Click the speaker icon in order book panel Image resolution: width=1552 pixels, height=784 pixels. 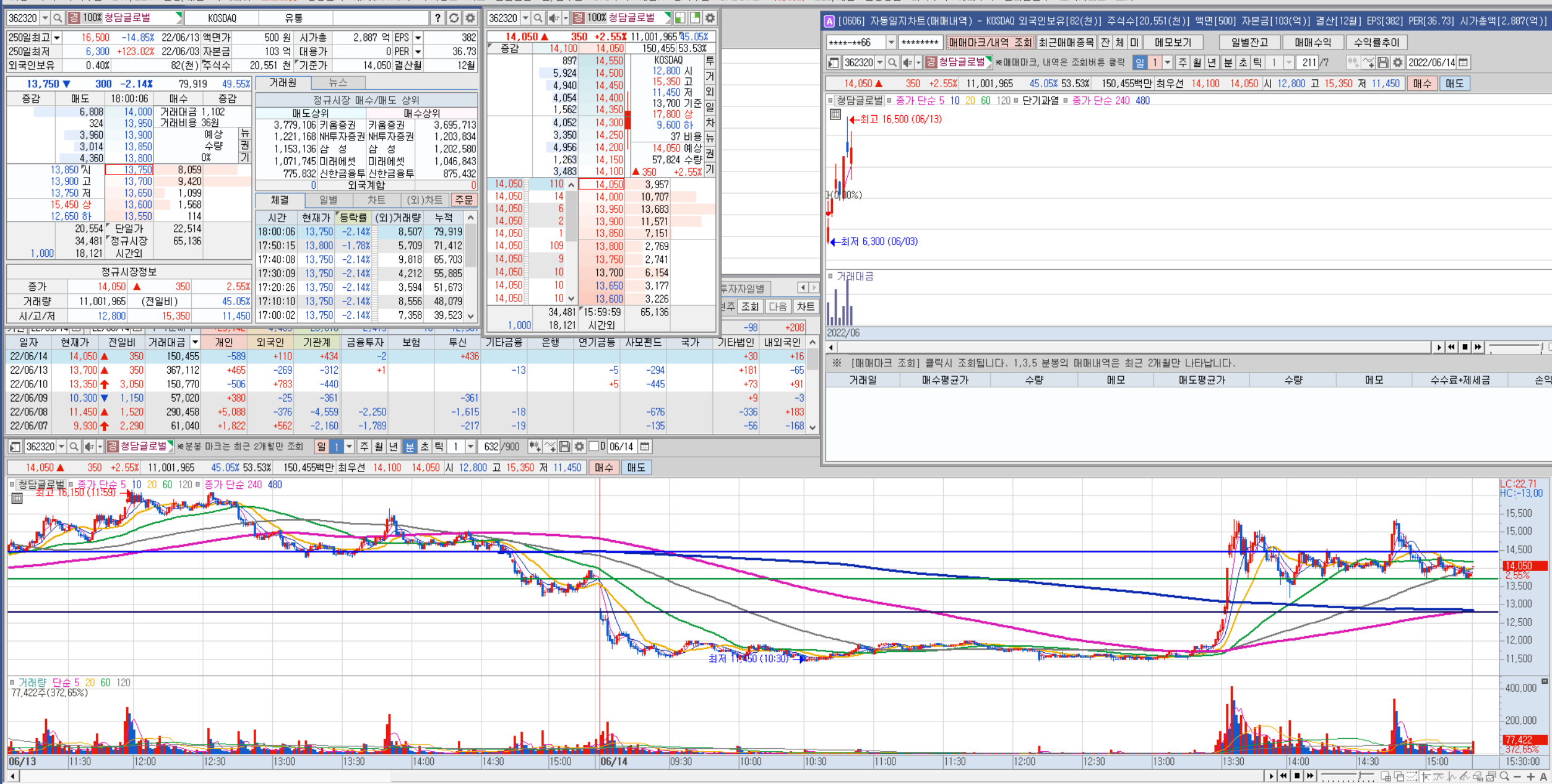(554, 18)
